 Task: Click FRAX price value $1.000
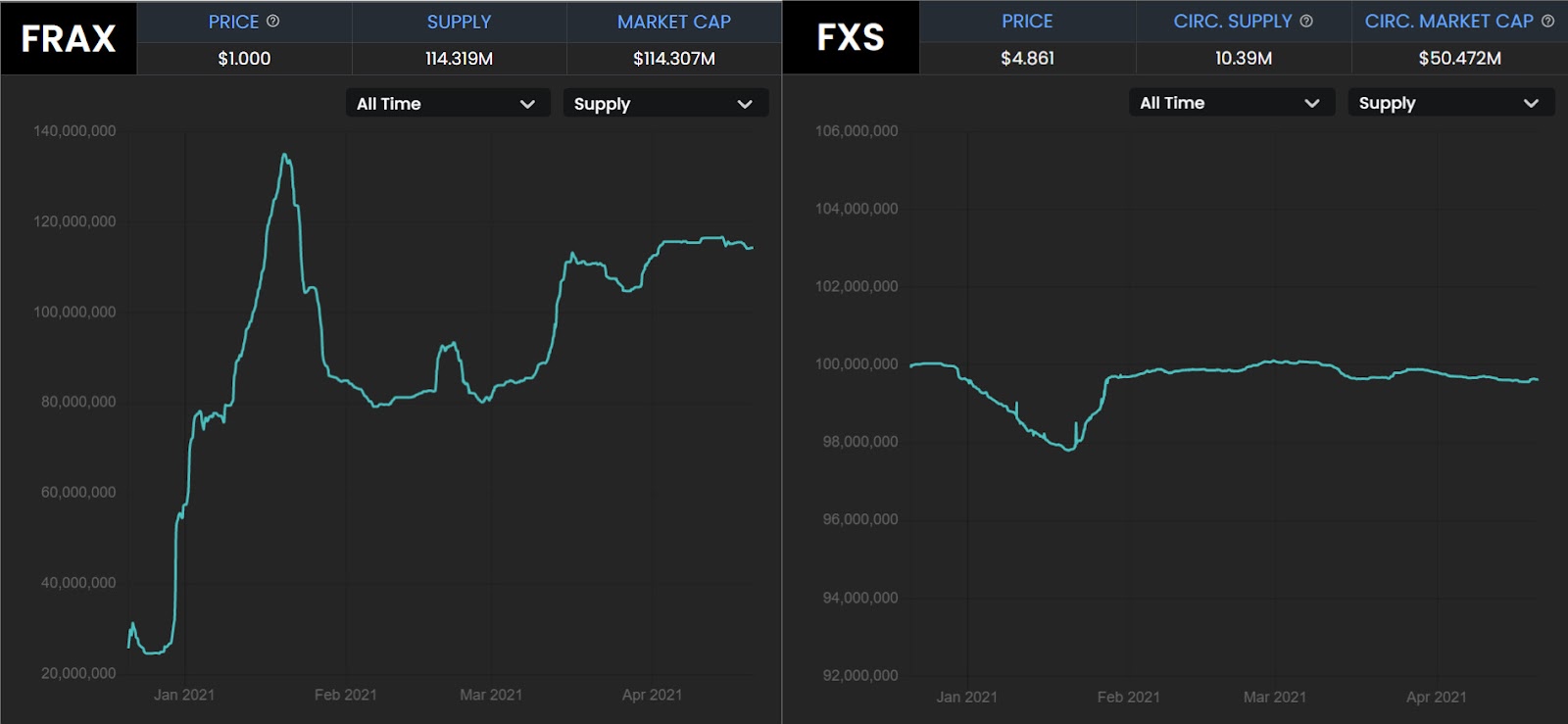pyautogui.click(x=244, y=58)
